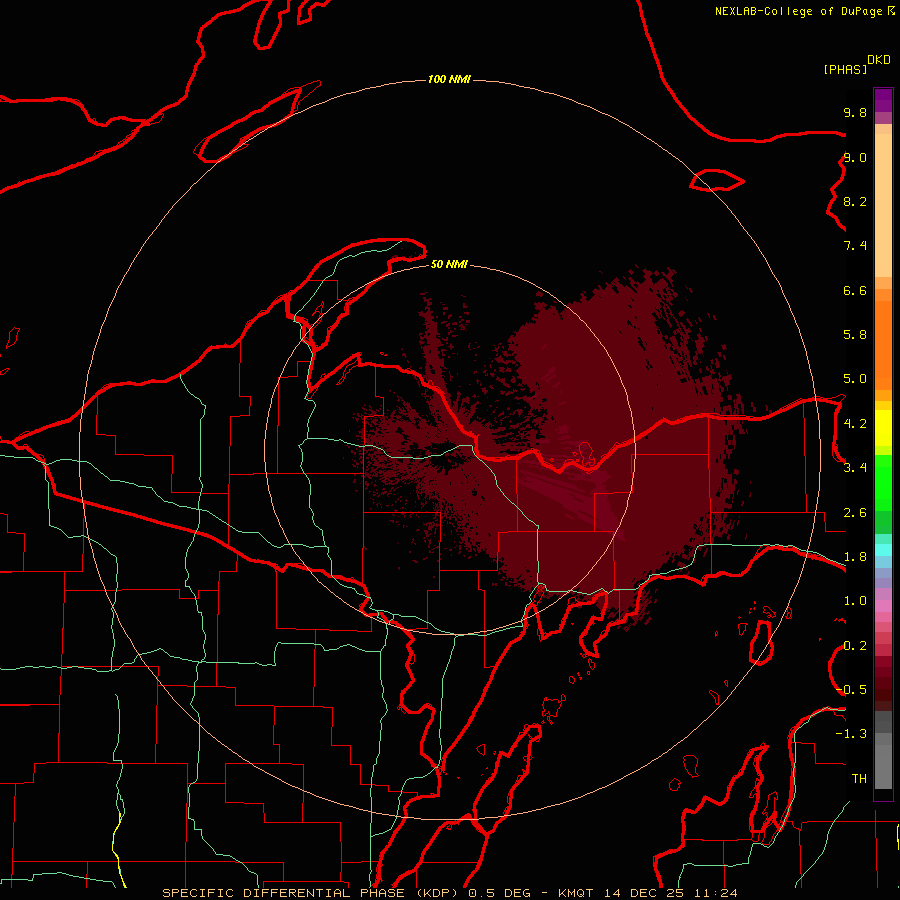Click the 6.6 scale value
Viewport: 900px width, 900px height.
click(x=855, y=290)
